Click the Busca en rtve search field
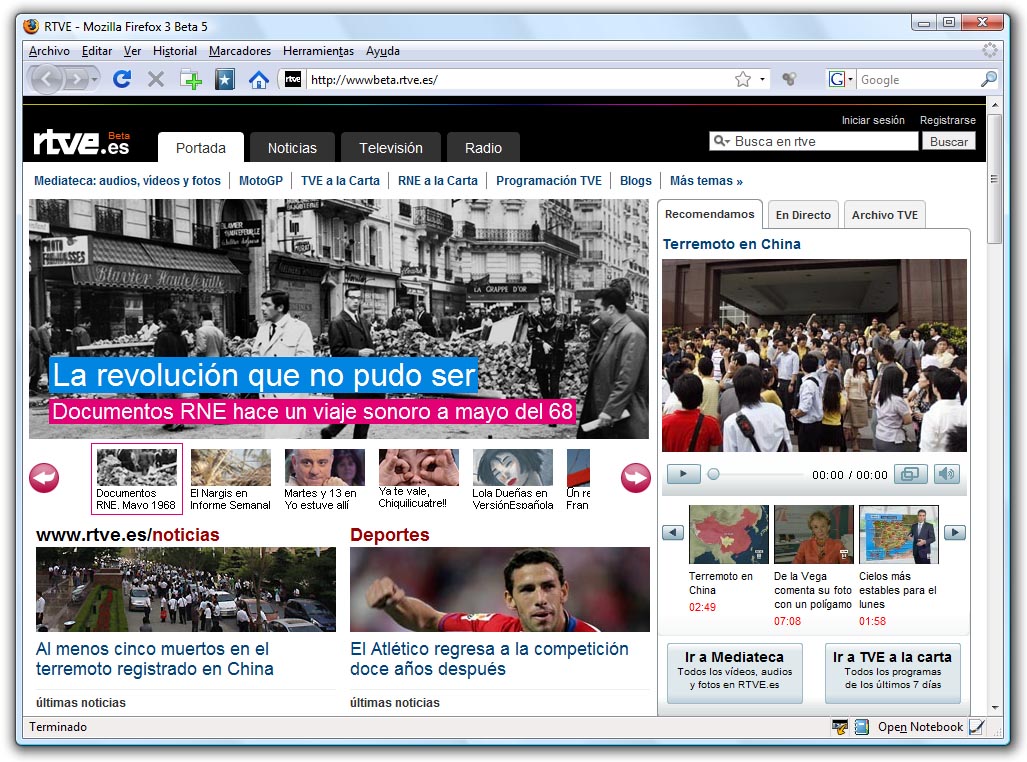 (x=814, y=142)
